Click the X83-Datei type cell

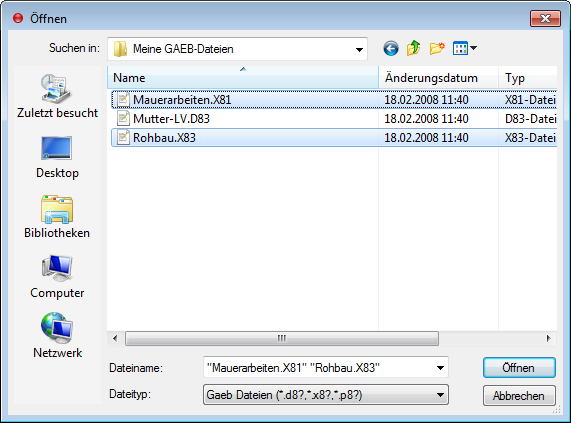click(x=530, y=138)
